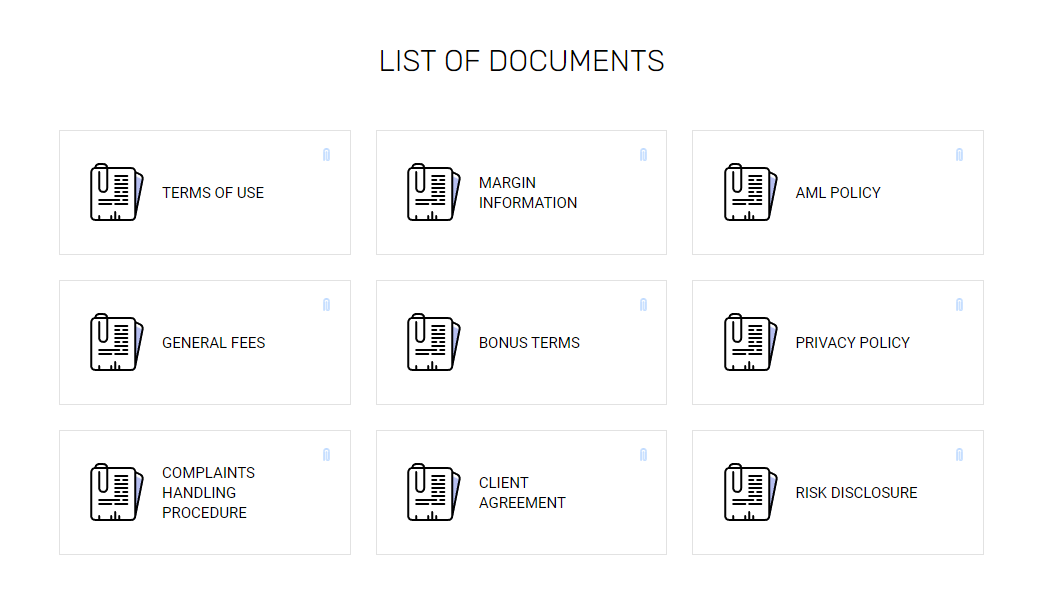
Task: Open the Complaints Handling Procedure link
Action: (x=208, y=493)
